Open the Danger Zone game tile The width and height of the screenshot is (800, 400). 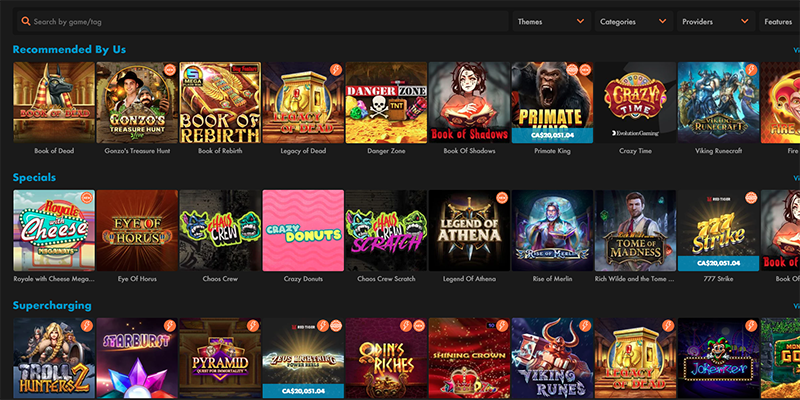pos(386,103)
